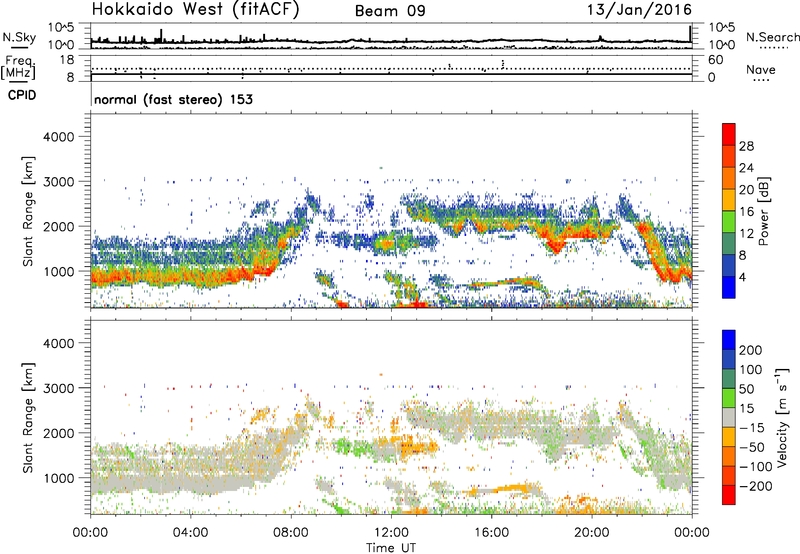800x554 pixels.
Task: Select the "N.Sky" axis label
Action: click(x=19, y=37)
